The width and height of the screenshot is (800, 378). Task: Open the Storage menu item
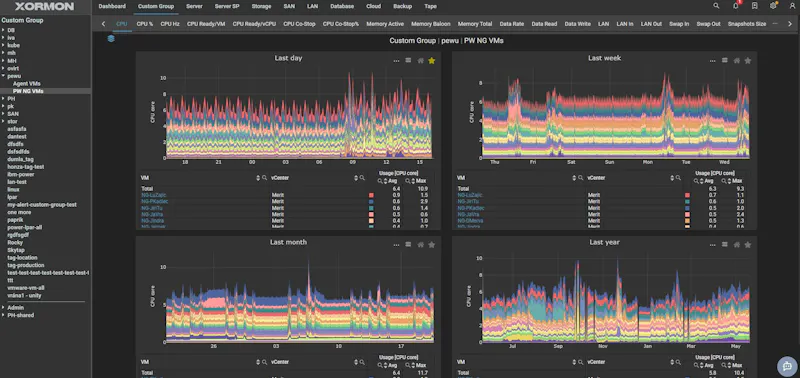[261, 7]
